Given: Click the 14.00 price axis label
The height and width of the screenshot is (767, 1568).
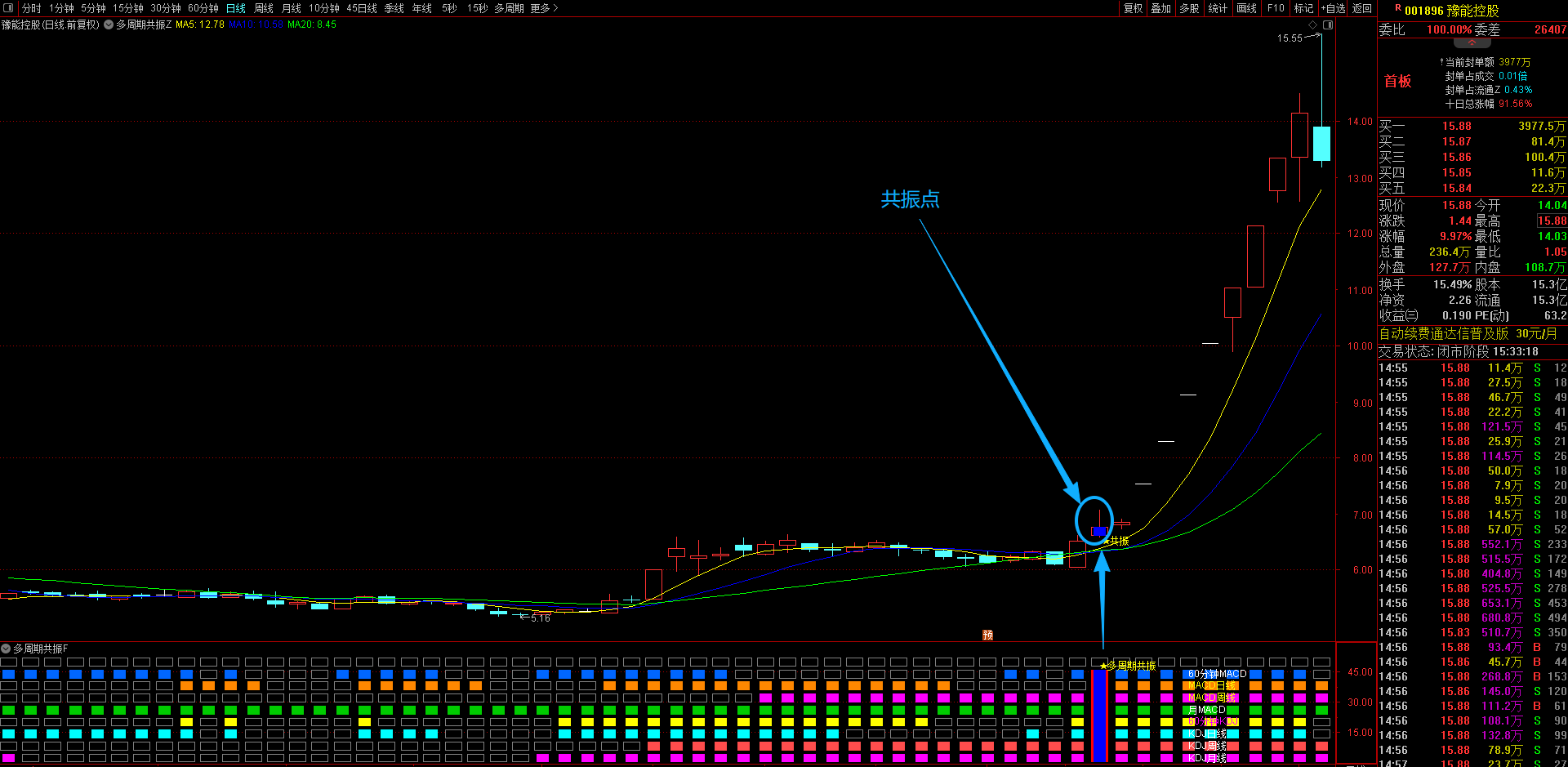Looking at the screenshot, I should 1360,122.
